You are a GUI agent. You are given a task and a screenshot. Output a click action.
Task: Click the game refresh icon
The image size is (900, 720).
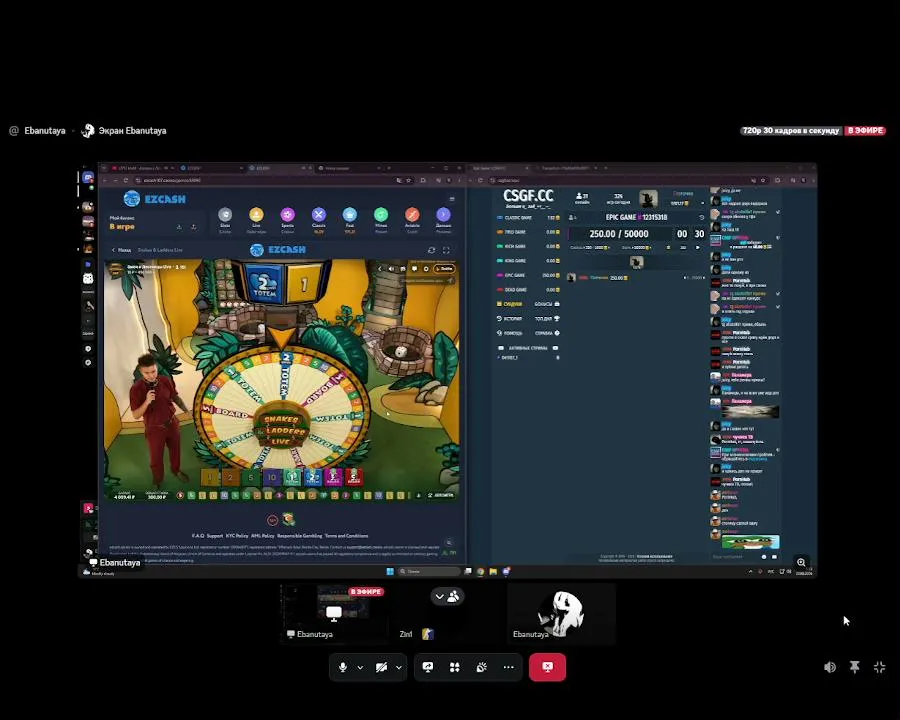(432, 250)
